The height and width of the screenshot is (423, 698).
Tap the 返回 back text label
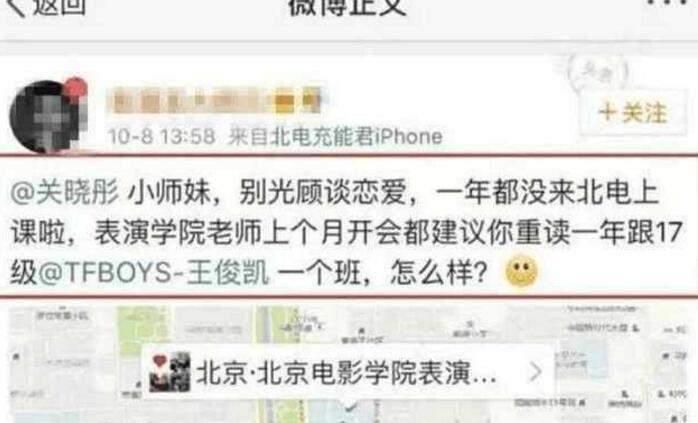tap(60, 6)
